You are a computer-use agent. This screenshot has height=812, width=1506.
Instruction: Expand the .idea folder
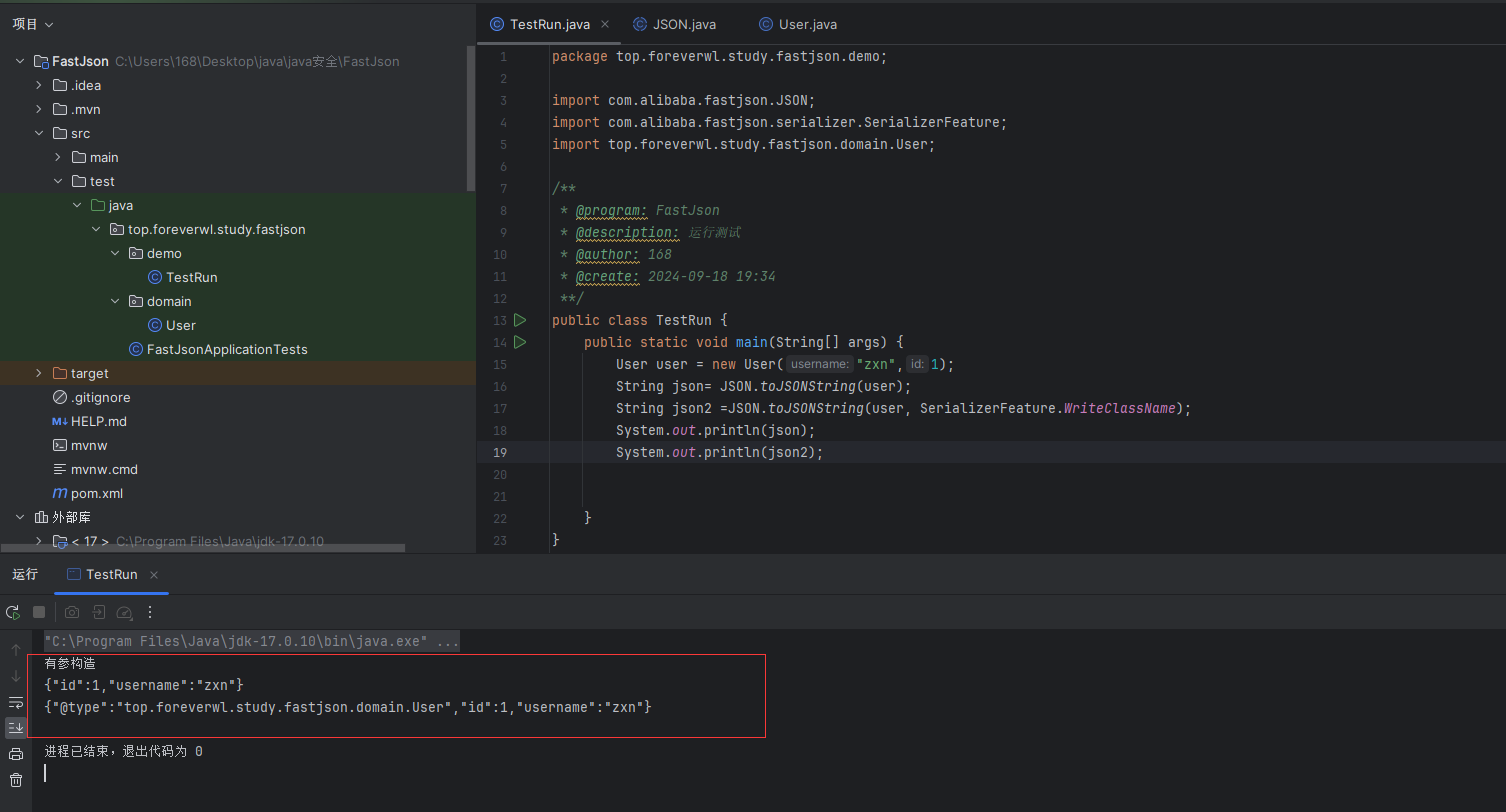[x=39, y=85]
